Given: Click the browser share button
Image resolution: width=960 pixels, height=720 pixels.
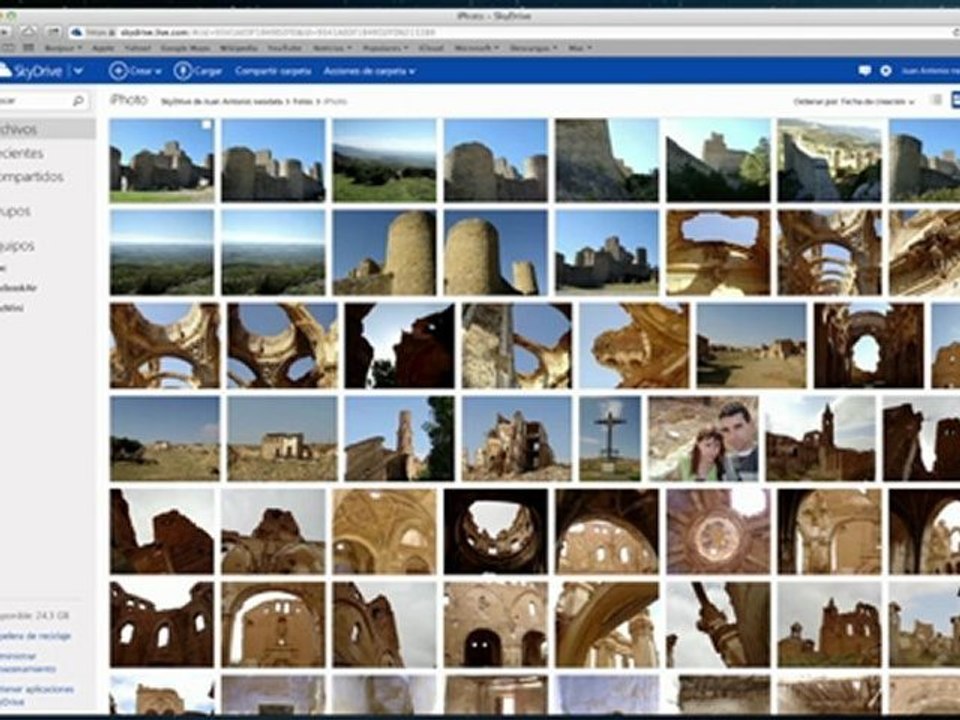Looking at the screenshot, I should pos(53,31).
